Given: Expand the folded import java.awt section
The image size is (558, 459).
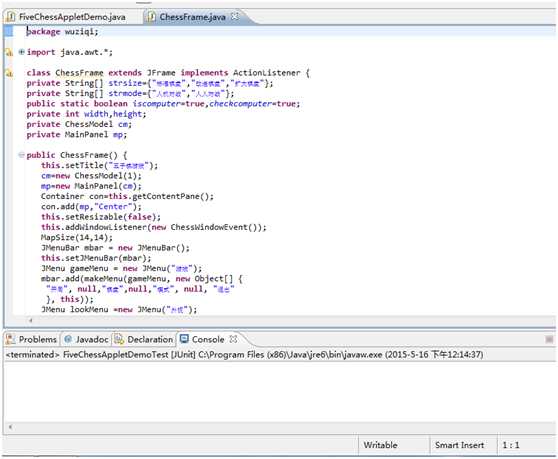Looking at the screenshot, I should [x=21, y=52].
